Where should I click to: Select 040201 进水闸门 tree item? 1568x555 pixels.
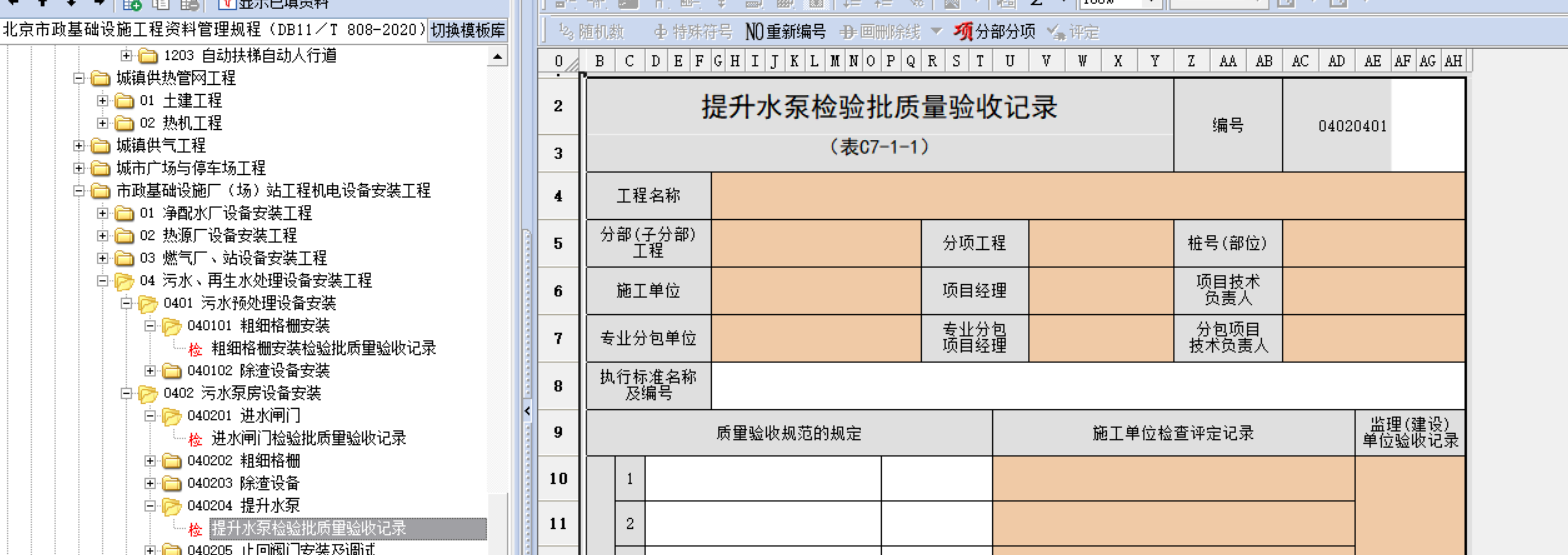[x=244, y=416]
